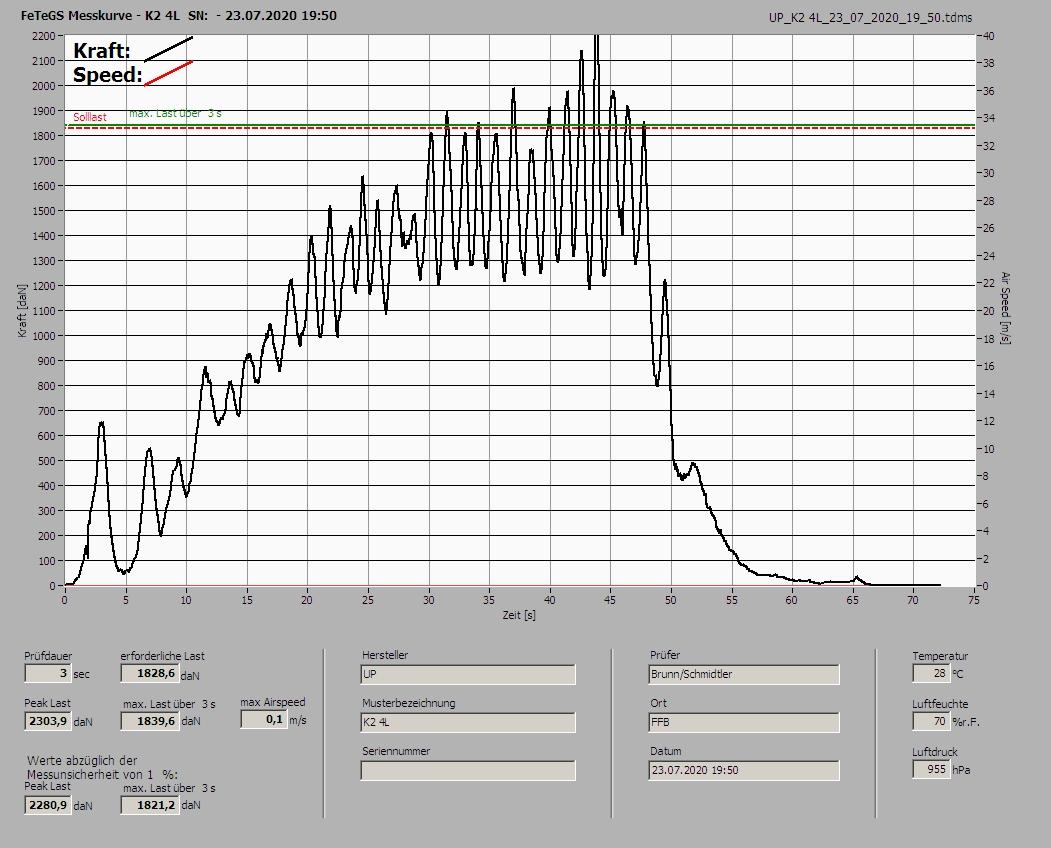This screenshot has width=1051, height=848.
Task: Click the 'm/s' unit beside max Airspeed
Action: click(x=298, y=721)
